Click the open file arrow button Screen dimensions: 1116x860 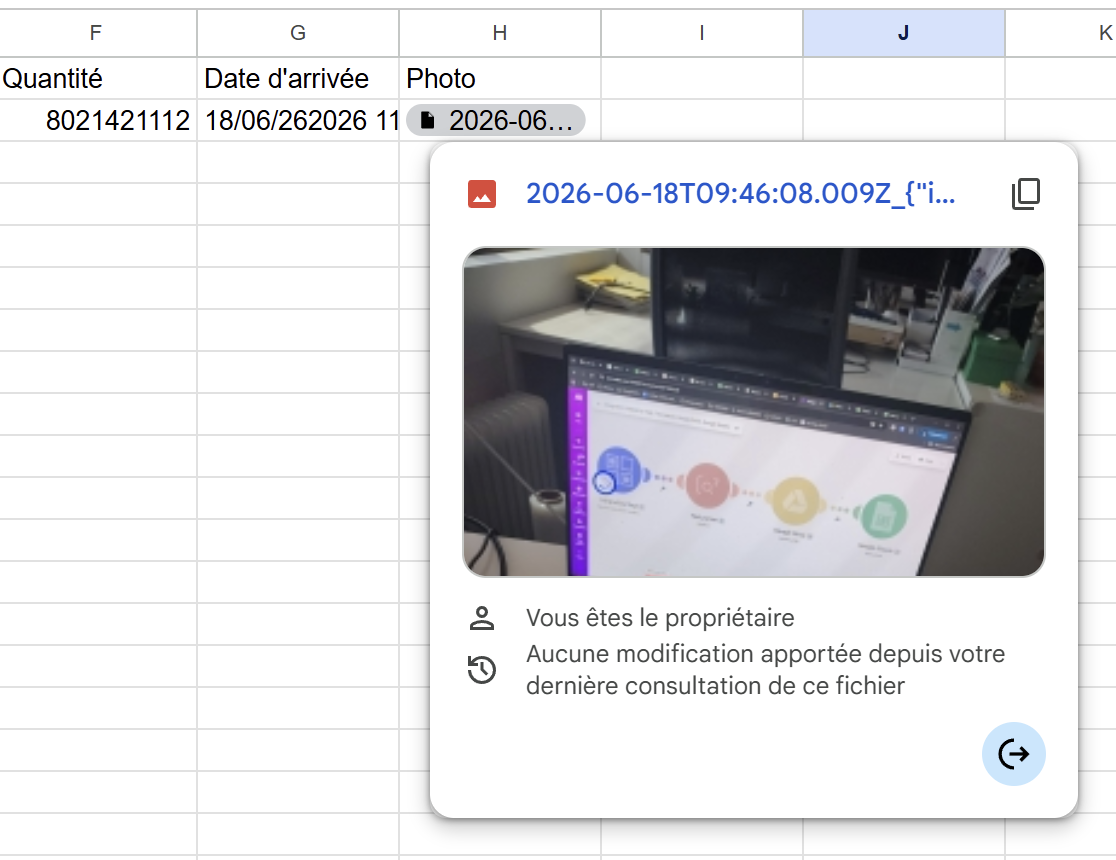pyautogui.click(x=1014, y=754)
